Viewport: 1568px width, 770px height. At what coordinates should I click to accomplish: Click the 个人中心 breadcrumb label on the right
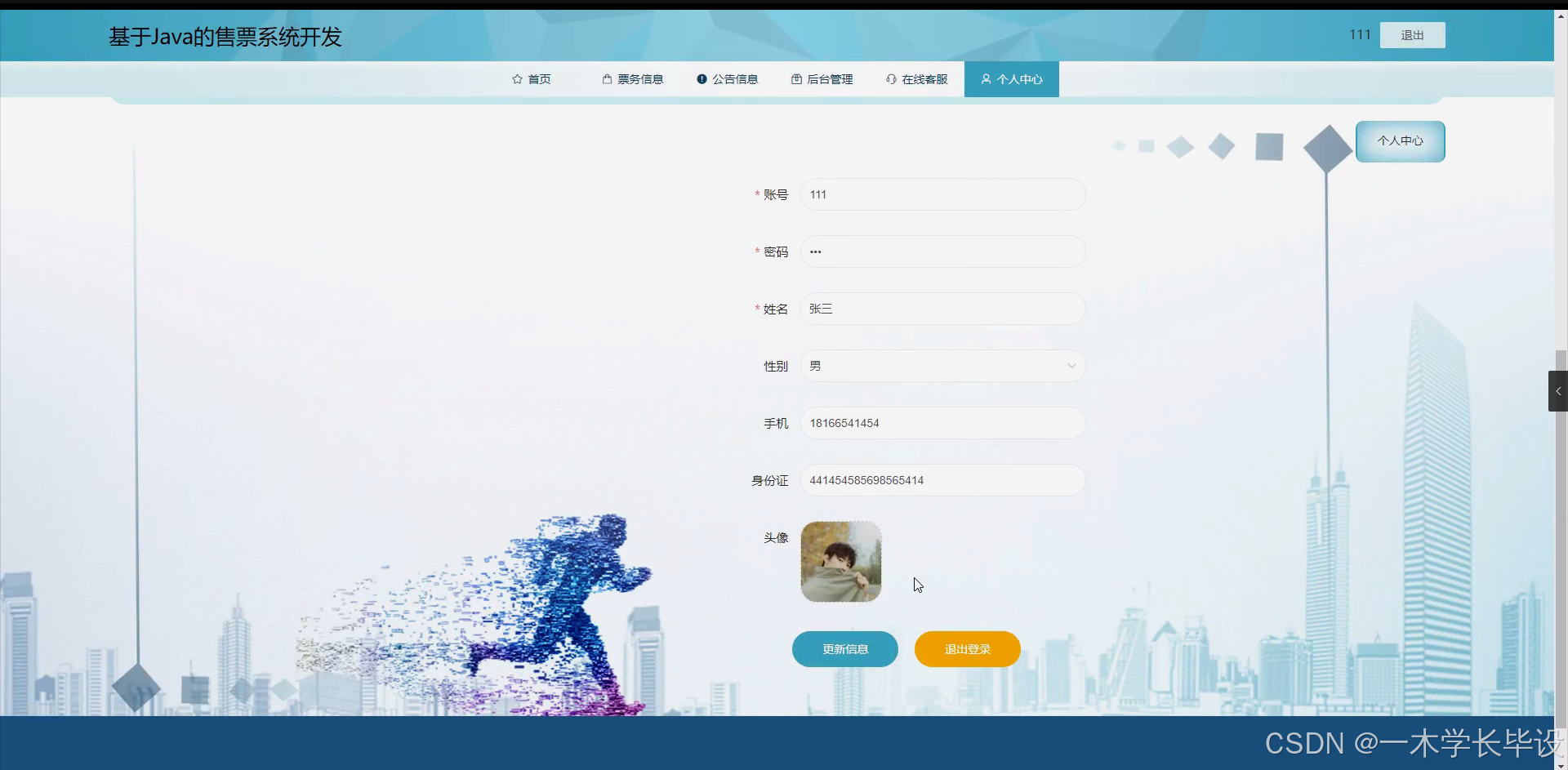click(x=1400, y=140)
